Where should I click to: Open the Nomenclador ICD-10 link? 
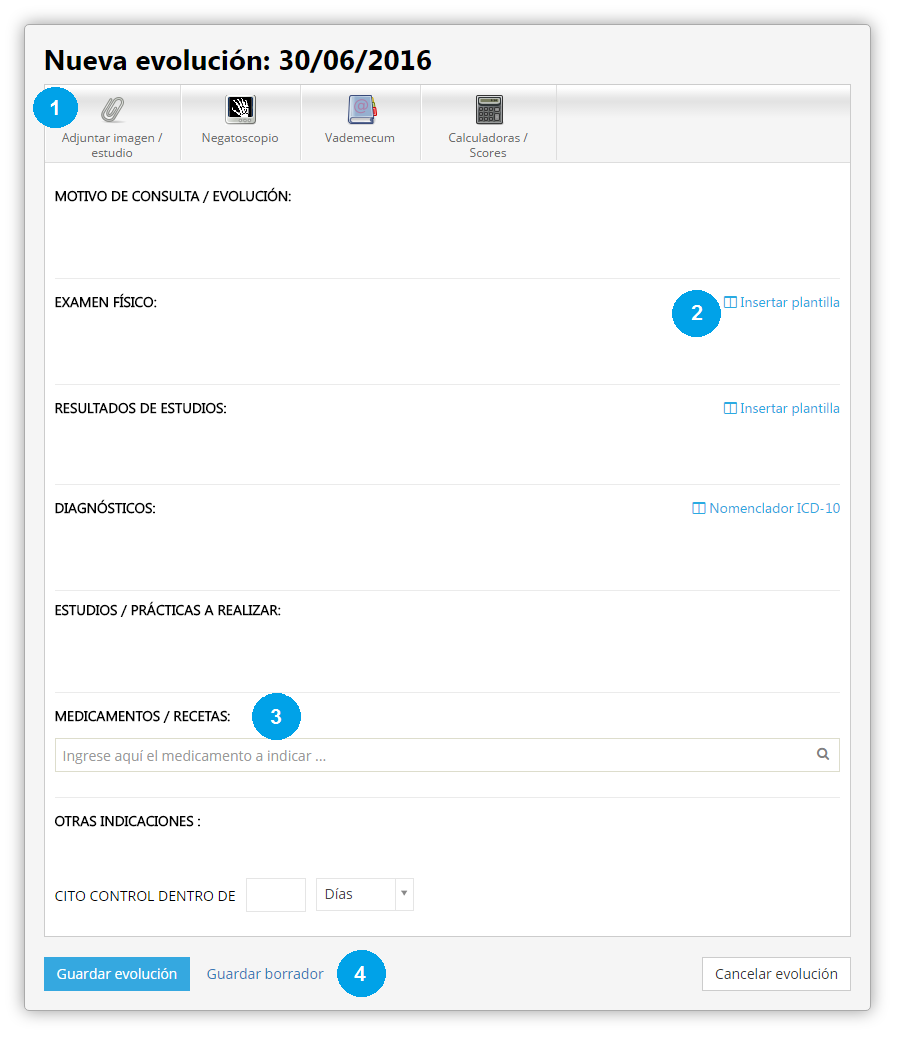774,508
